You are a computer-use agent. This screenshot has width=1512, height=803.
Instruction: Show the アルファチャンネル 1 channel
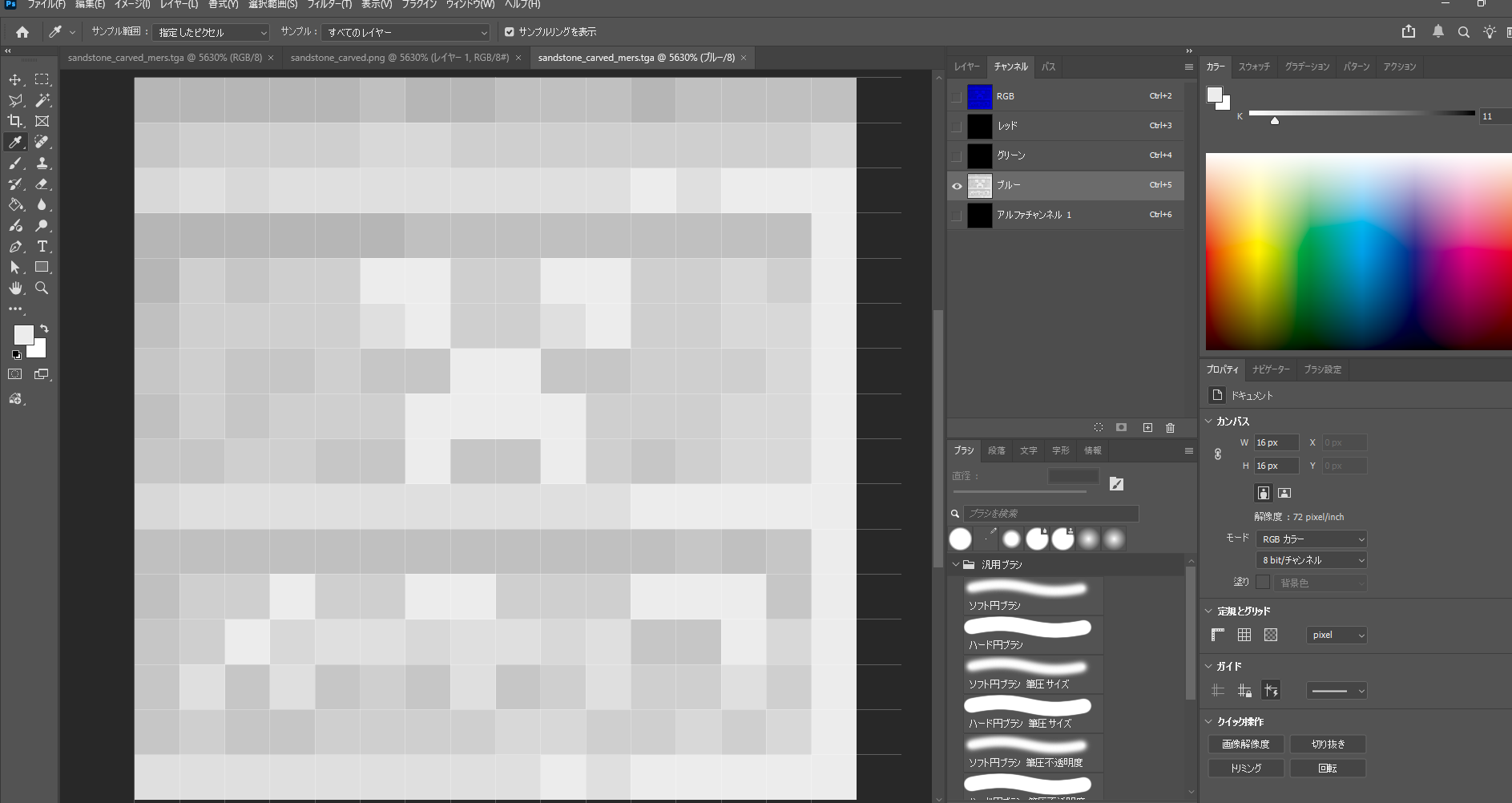[957, 215]
